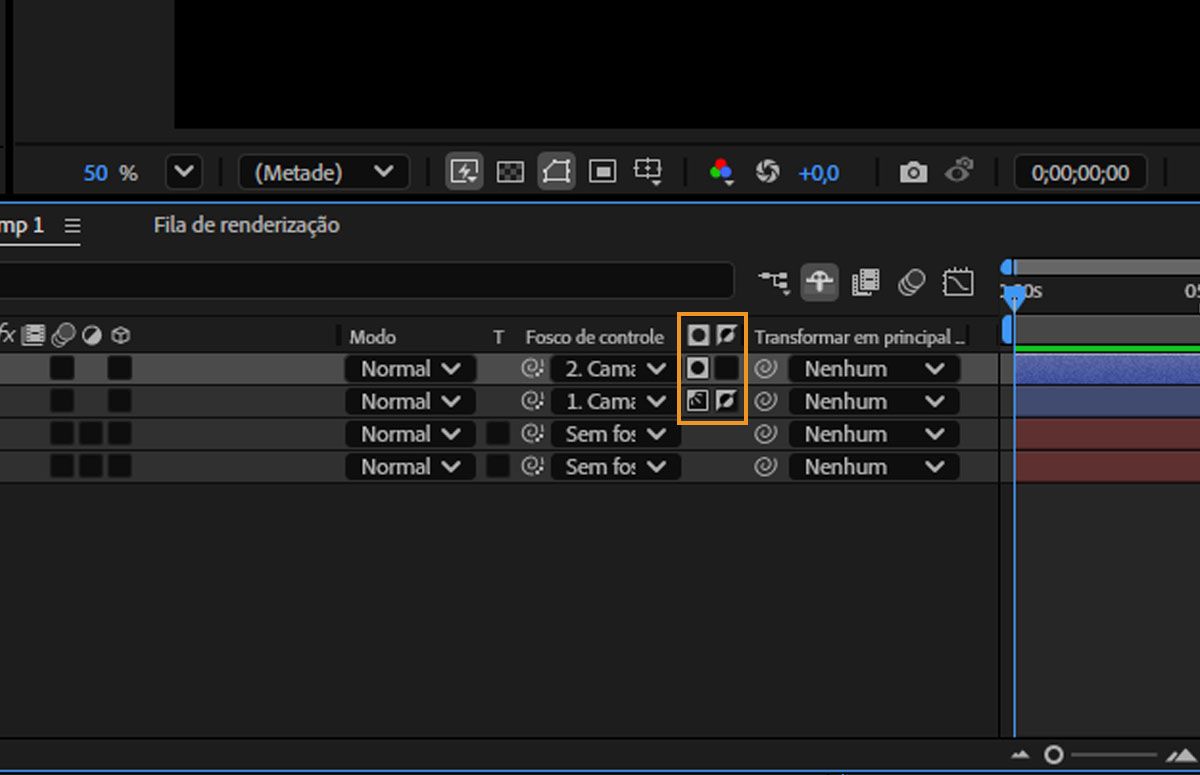Open the magnification dropdown arrow beside 50 %
Image resolution: width=1200 pixels, height=775 pixels.
183,172
